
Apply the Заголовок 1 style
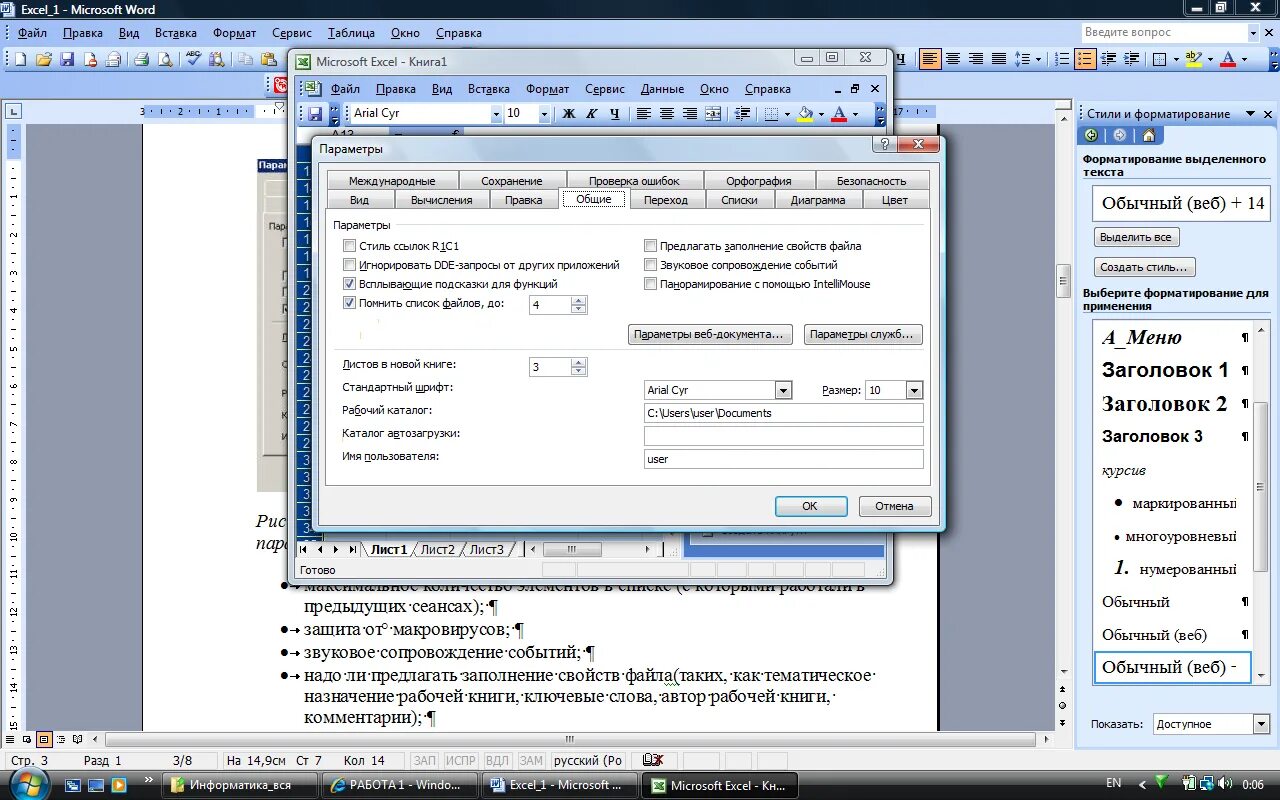point(1165,370)
